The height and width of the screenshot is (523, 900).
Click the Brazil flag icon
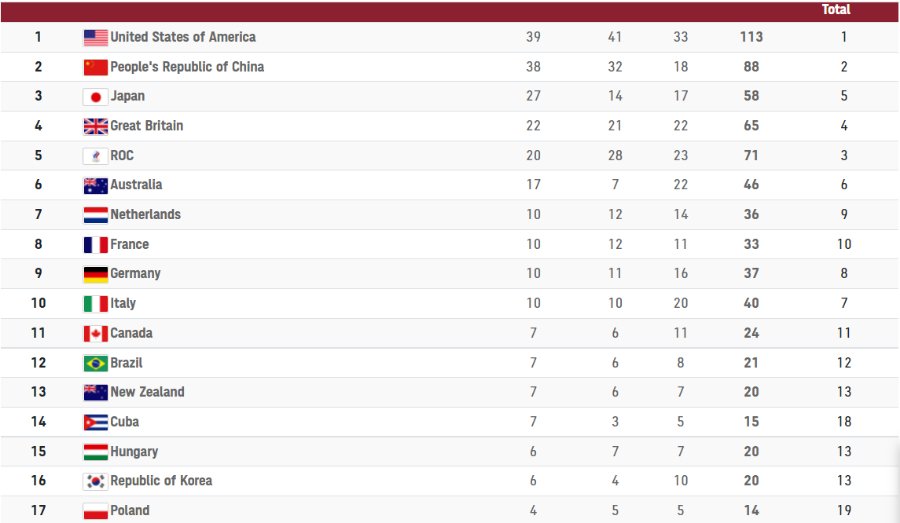(x=95, y=363)
